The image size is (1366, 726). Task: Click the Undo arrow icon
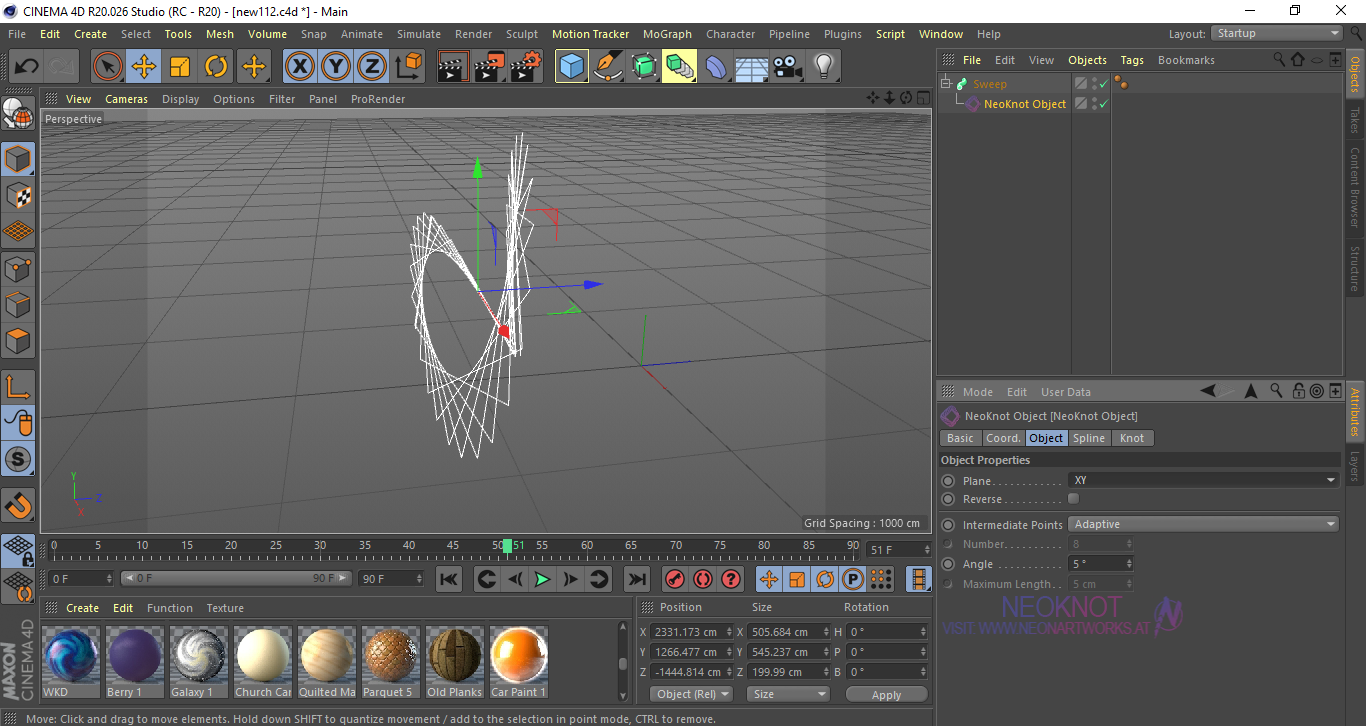coord(26,67)
